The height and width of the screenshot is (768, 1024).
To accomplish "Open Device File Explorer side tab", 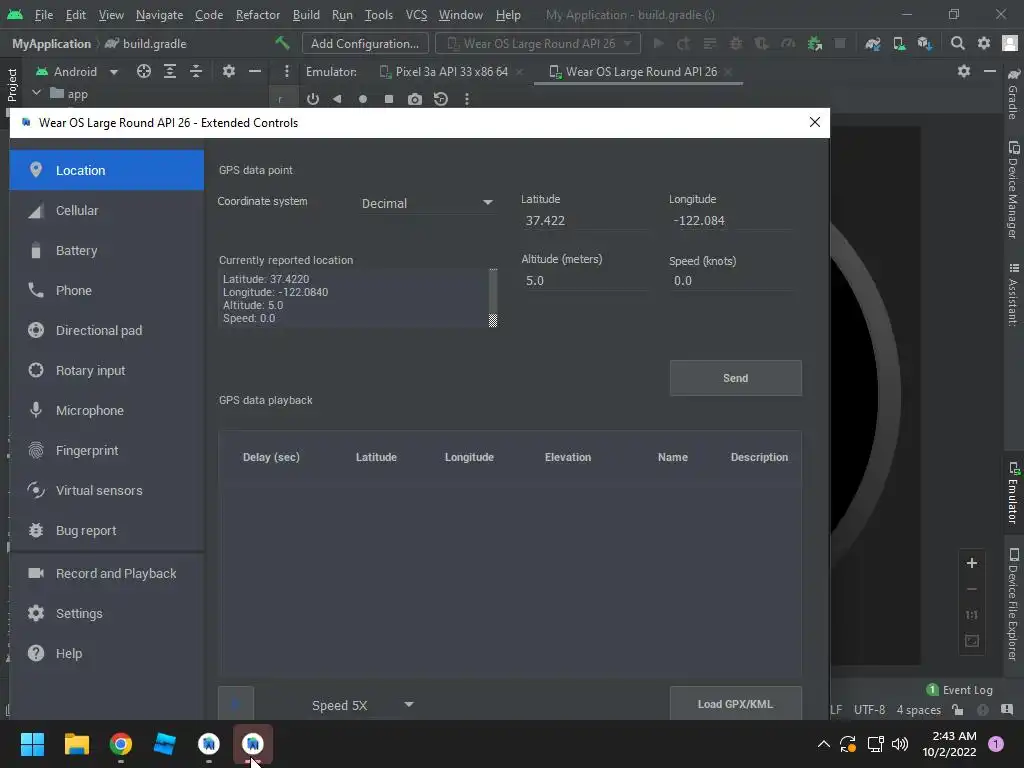I will click(1013, 604).
